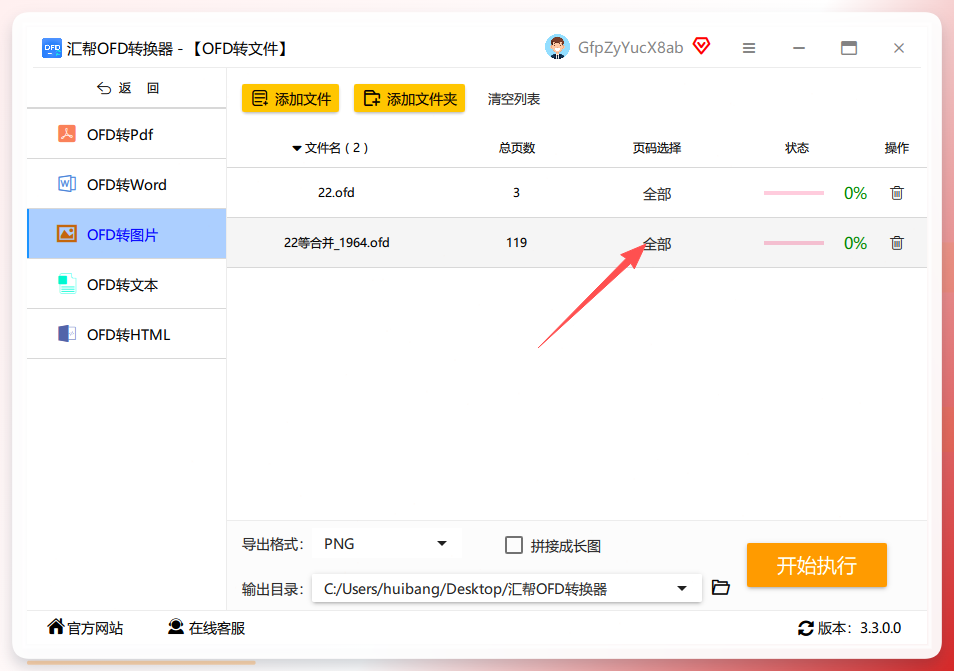Click the 添加文件 button

tap(290, 99)
